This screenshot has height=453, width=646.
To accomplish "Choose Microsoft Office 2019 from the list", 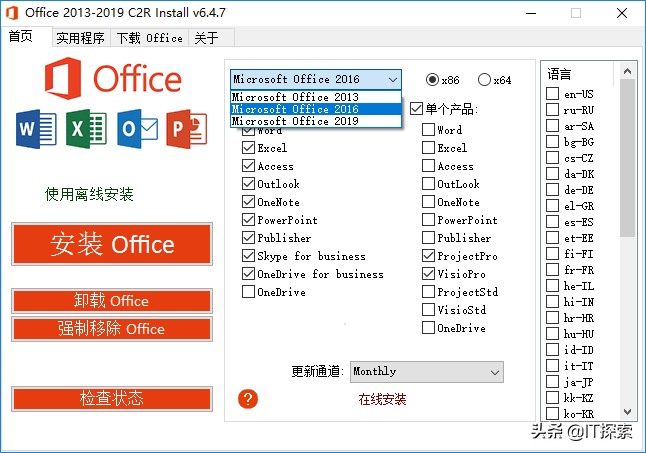I will pos(316,121).
